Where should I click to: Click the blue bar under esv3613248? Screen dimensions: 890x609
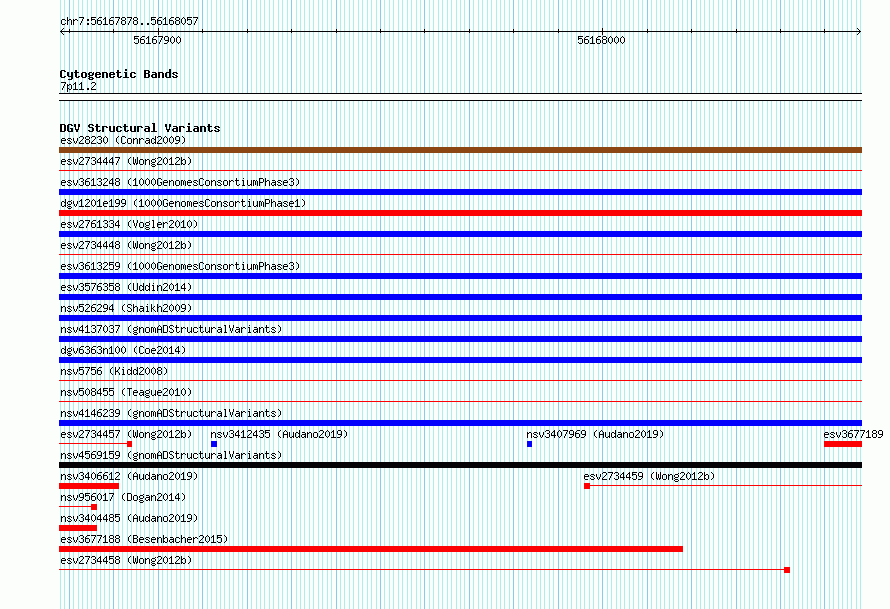[x=460, y=192]
